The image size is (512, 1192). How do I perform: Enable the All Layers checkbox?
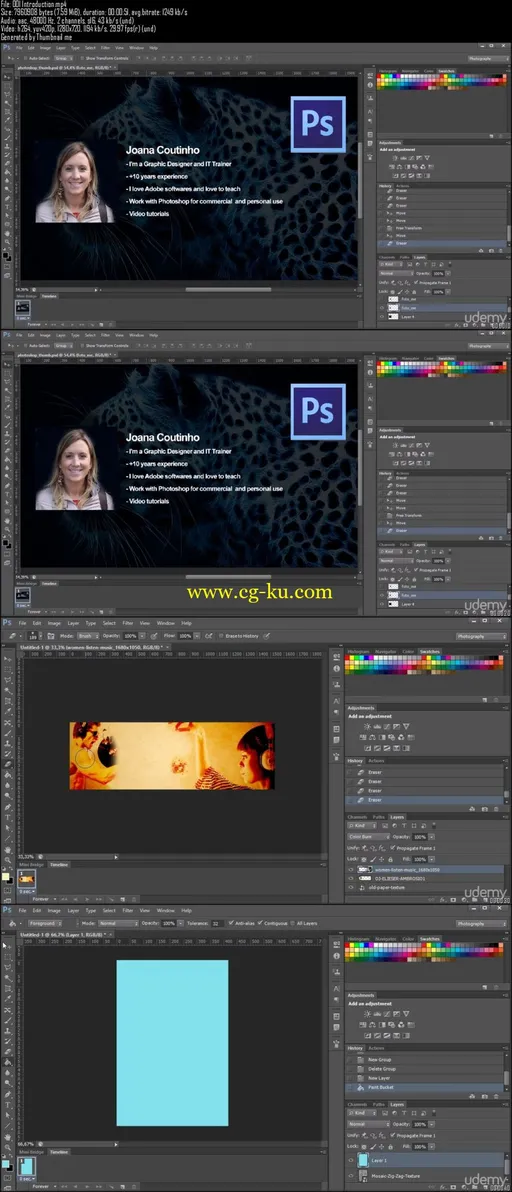(x=294, y=923)
